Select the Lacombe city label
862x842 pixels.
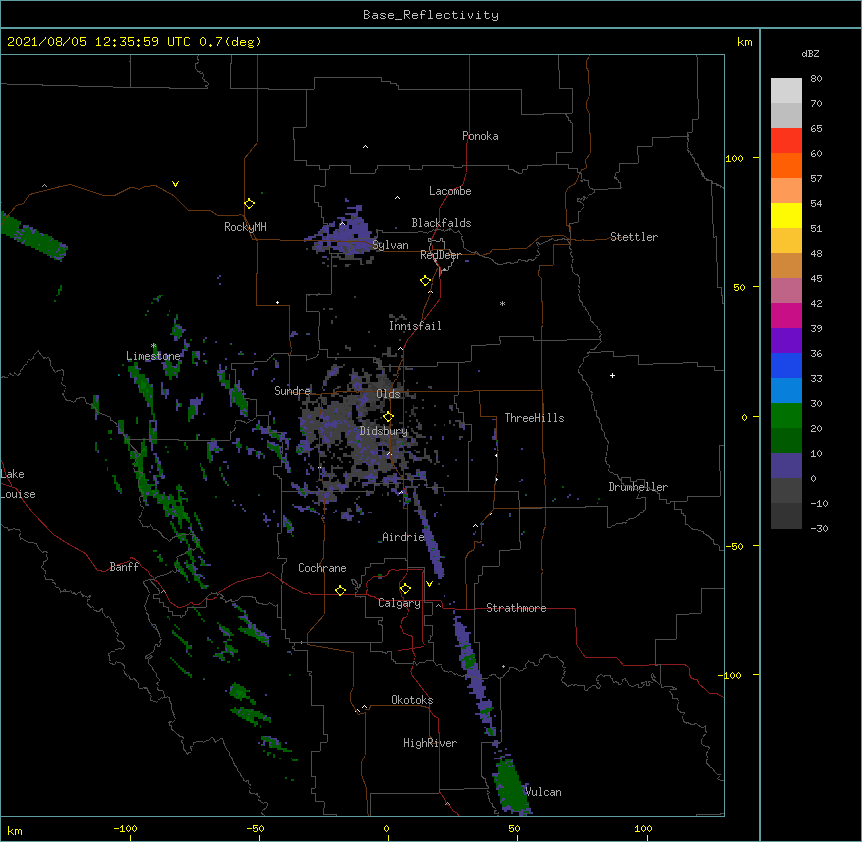450,191
